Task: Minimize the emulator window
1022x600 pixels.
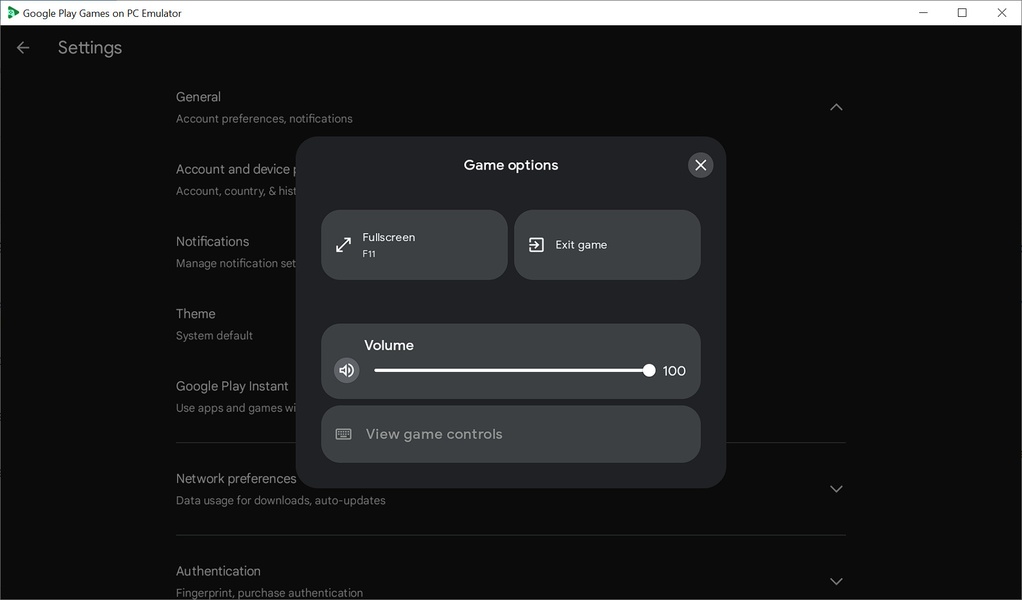Action: click(x=922, y=13)
